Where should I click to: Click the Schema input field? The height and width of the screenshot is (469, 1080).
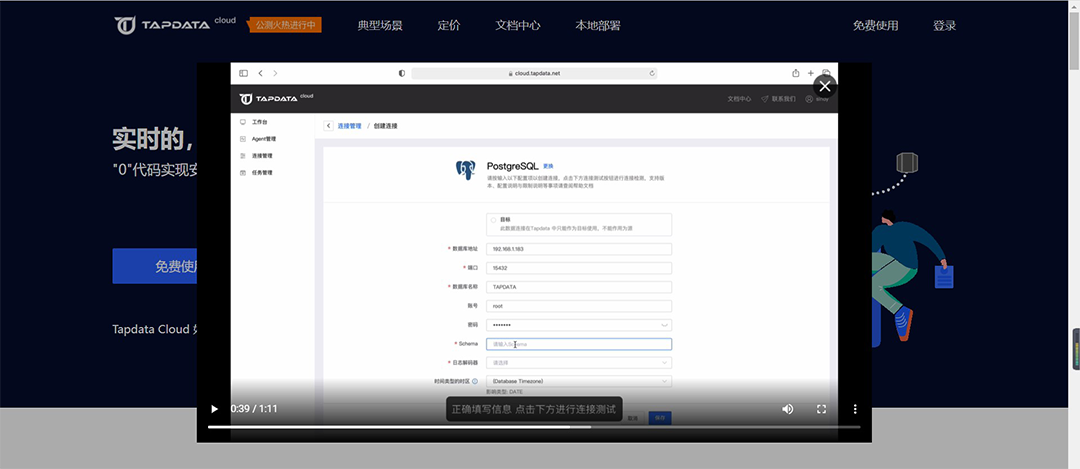579,344
